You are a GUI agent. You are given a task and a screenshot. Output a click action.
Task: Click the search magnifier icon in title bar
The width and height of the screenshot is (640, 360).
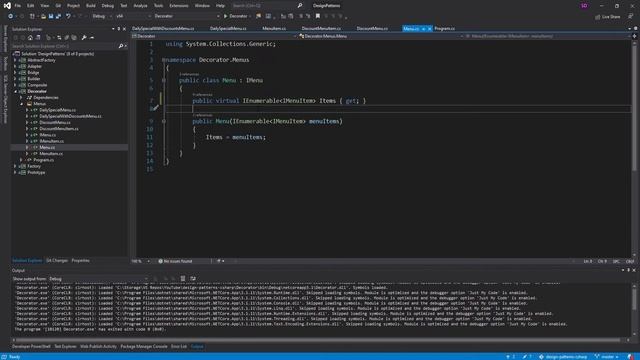coord(300,6)
